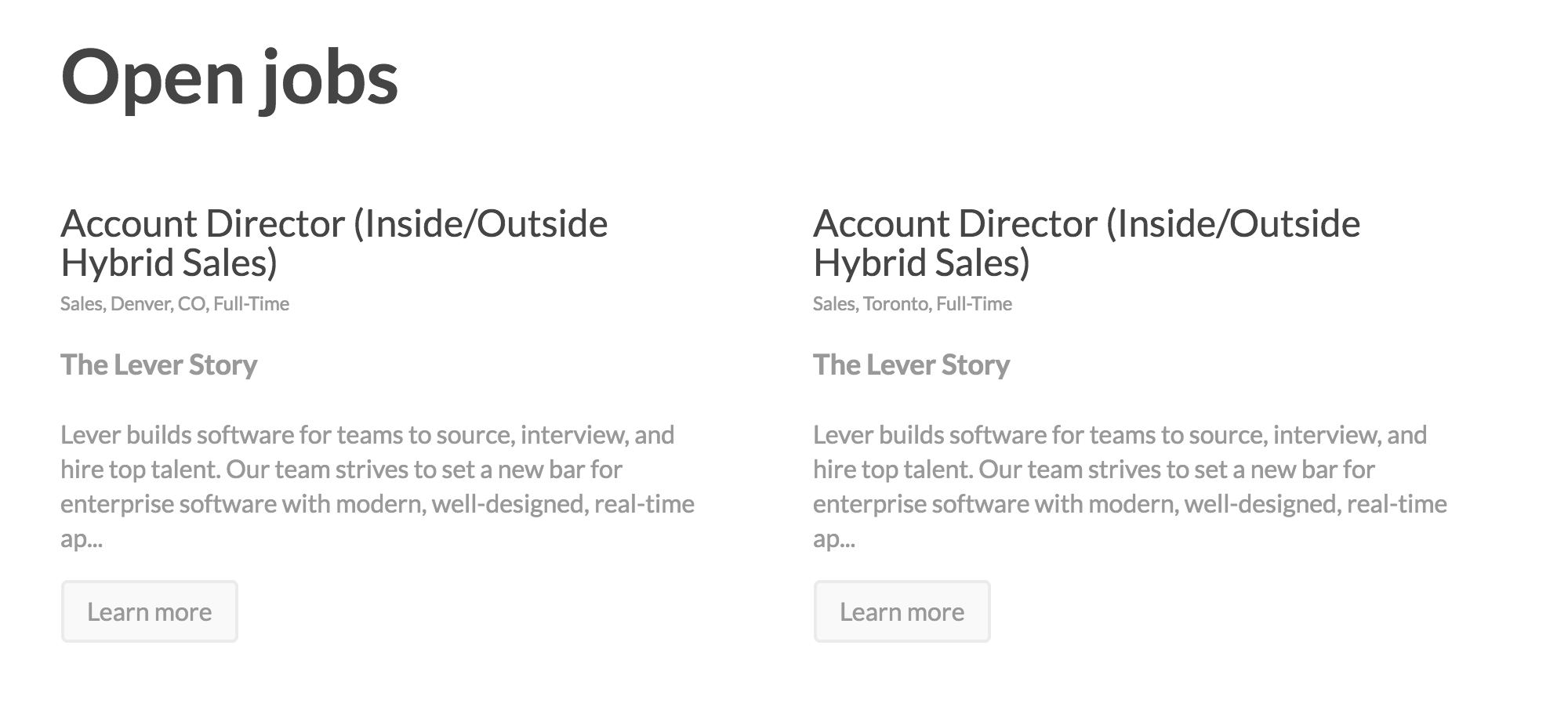
Task: Click the "Sales, Toronto, Full-Time" label
Action: 911,303
